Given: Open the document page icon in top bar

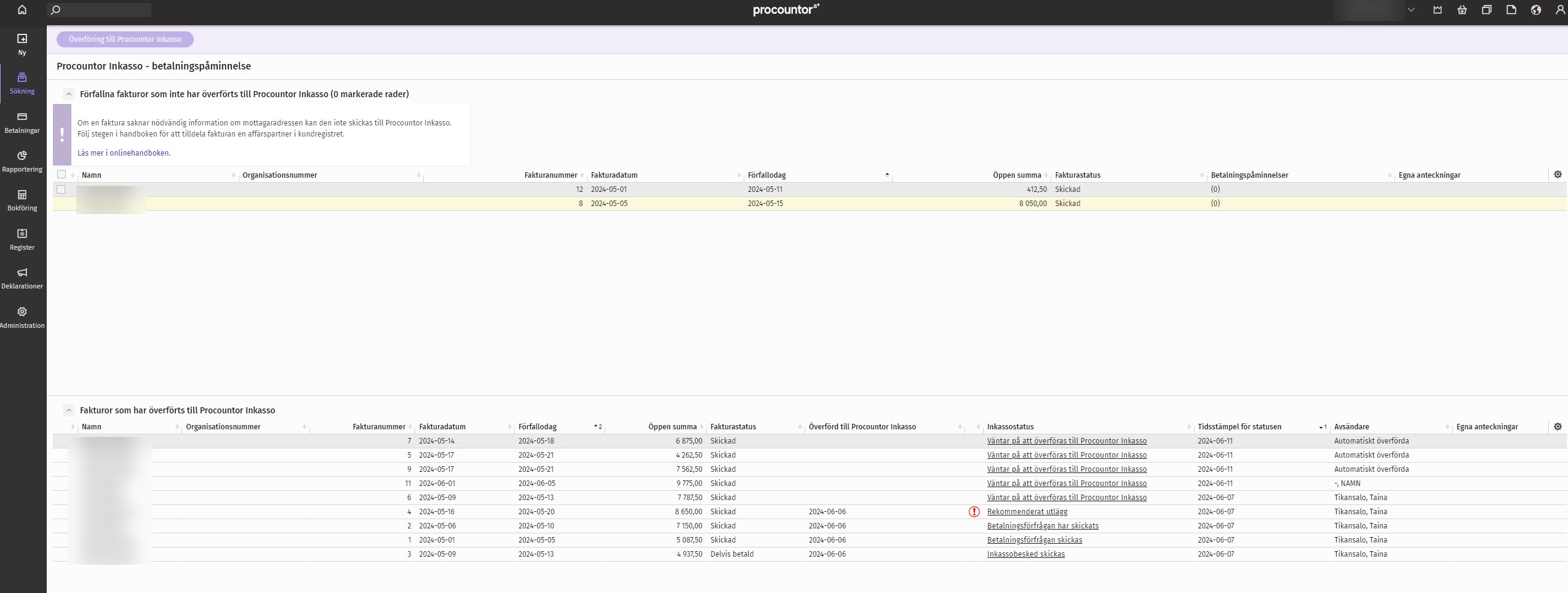Looking at the screenshot, I should [1511, 10].
